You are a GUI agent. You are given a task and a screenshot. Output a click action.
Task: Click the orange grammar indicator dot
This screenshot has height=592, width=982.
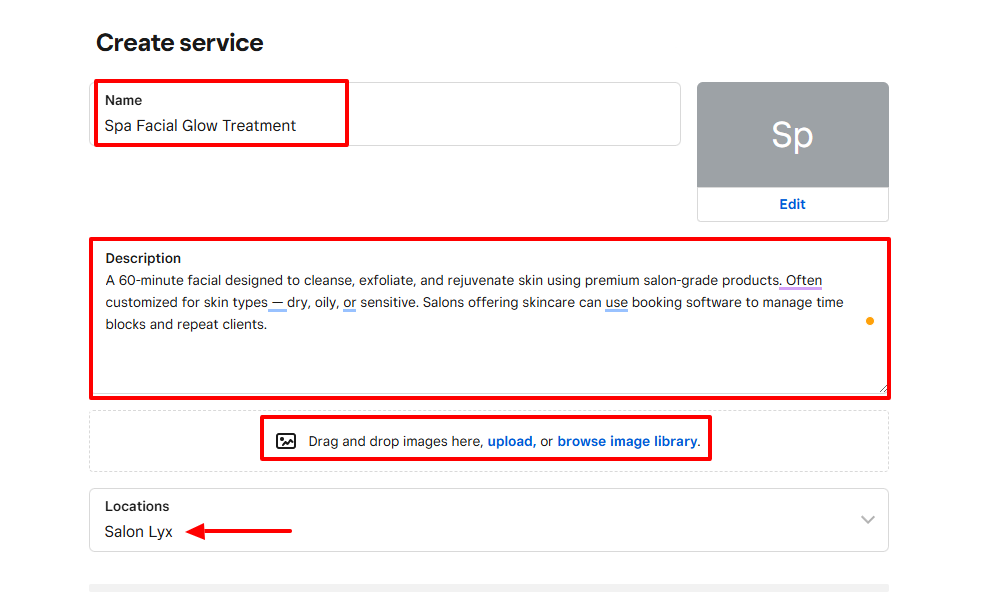click(869, 321)
